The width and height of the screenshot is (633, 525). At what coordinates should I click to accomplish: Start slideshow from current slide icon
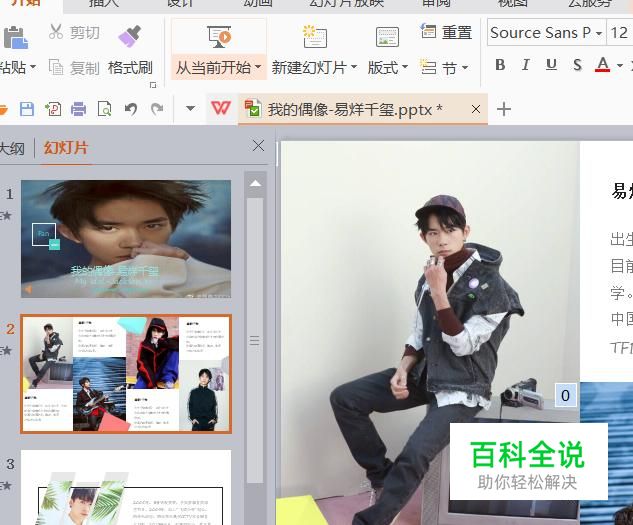click(219, 37)
